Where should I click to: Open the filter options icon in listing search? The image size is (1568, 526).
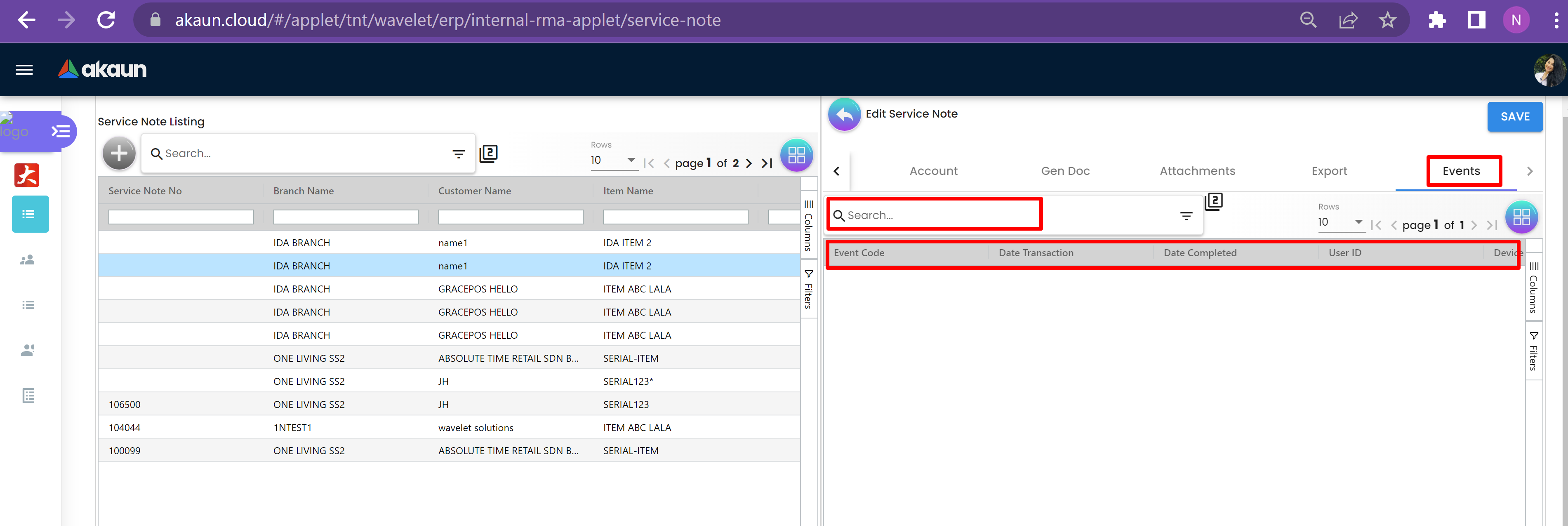point(458,154)
